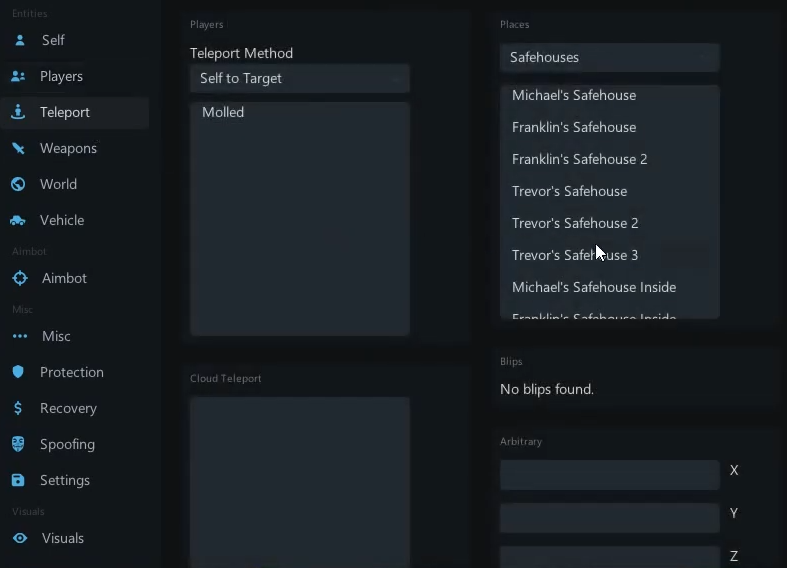This screenshot has width=787, height=568.
Task: Click the Teleport icon in sidebar
Action: 18,112
